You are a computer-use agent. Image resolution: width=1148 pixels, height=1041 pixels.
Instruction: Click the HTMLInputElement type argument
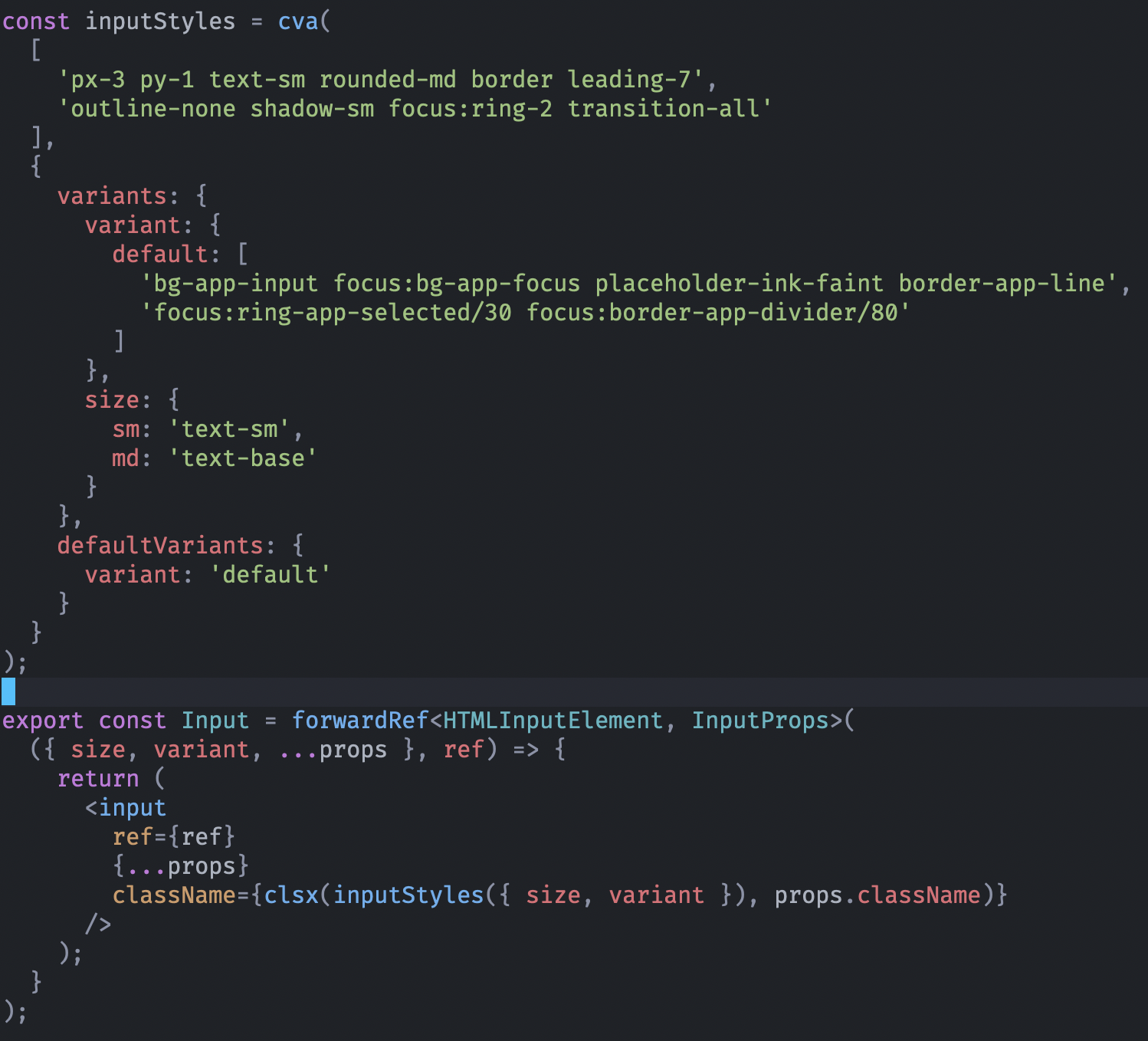click(553, 721)
